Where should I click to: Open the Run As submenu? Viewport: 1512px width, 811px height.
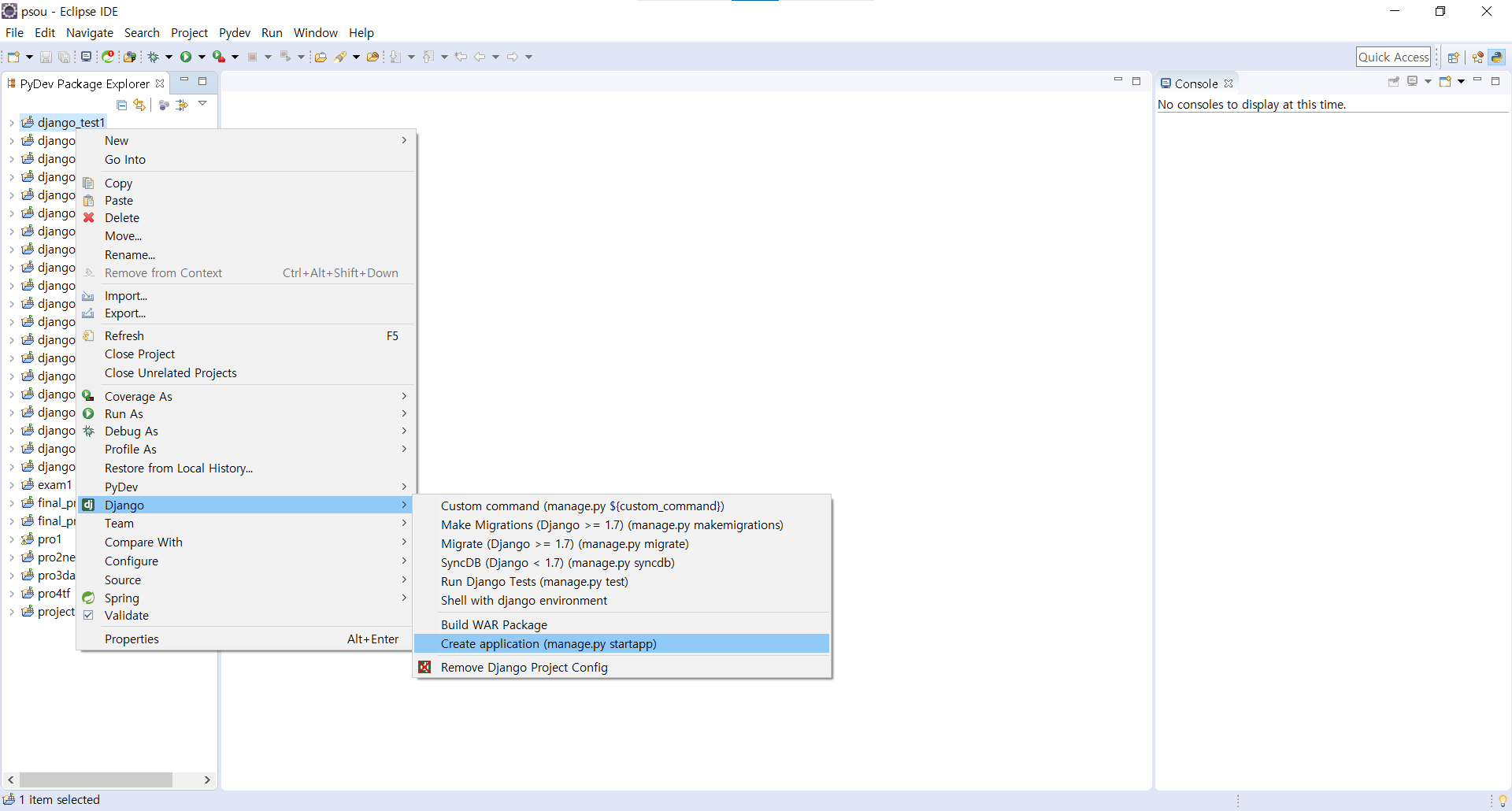(x=246, y=414)
